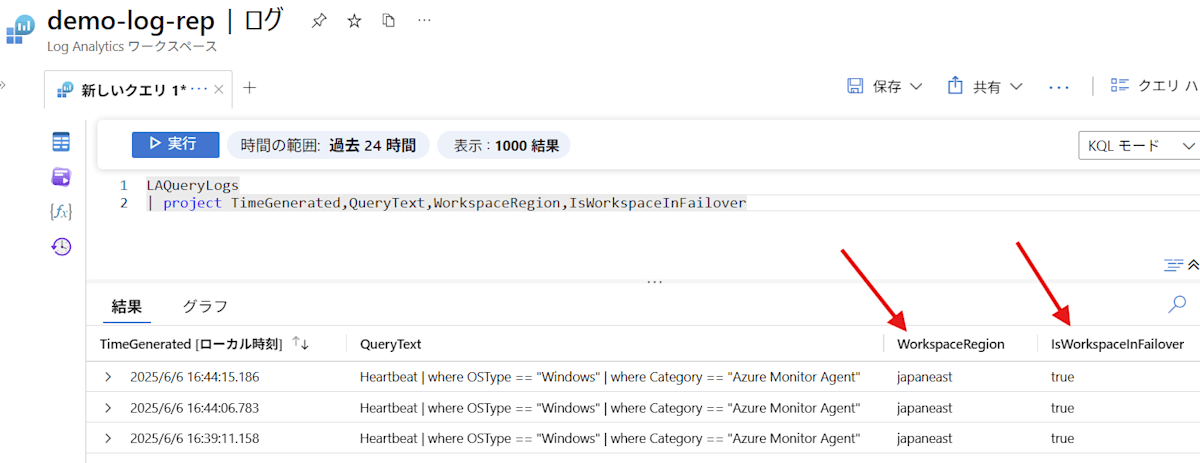Open the title bar more options ellipsis
Screen dimensions: 1200x463
click(425, 20)
